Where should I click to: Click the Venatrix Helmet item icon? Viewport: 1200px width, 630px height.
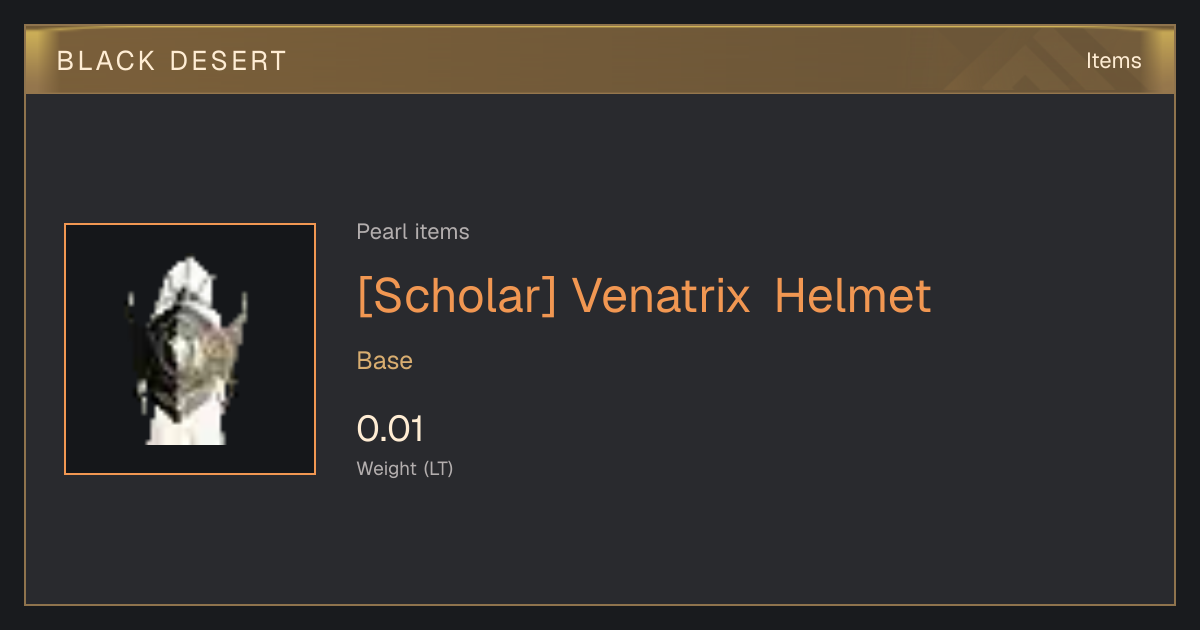pos(190,349)
